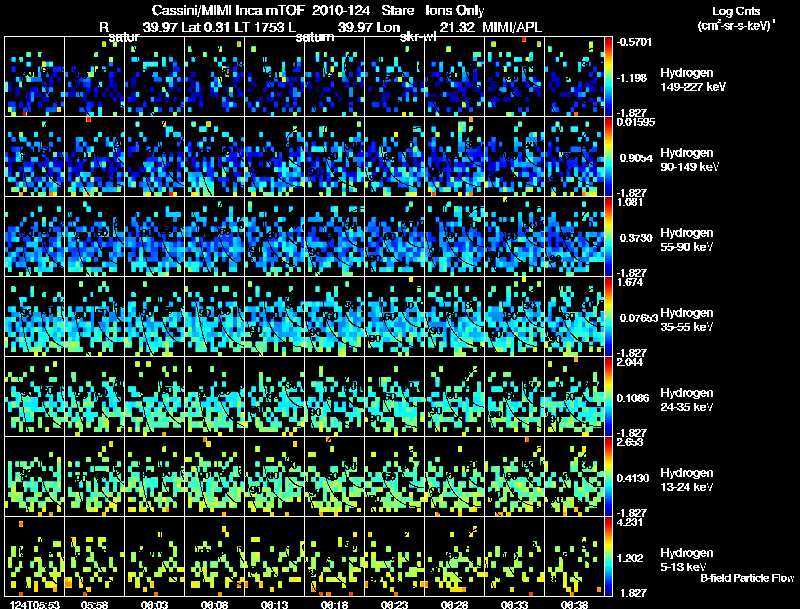
Task: Click the '1.202' color scale value
Action: [630, 559]
